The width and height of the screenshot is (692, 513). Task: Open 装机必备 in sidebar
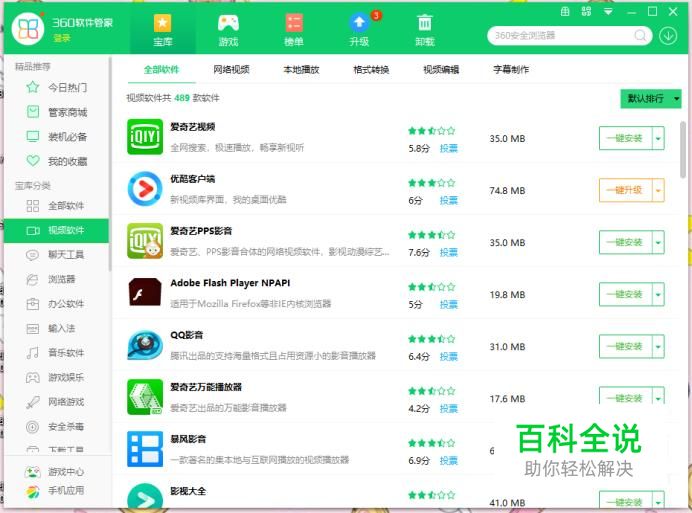pyautogui.click(x=57, y=136)
